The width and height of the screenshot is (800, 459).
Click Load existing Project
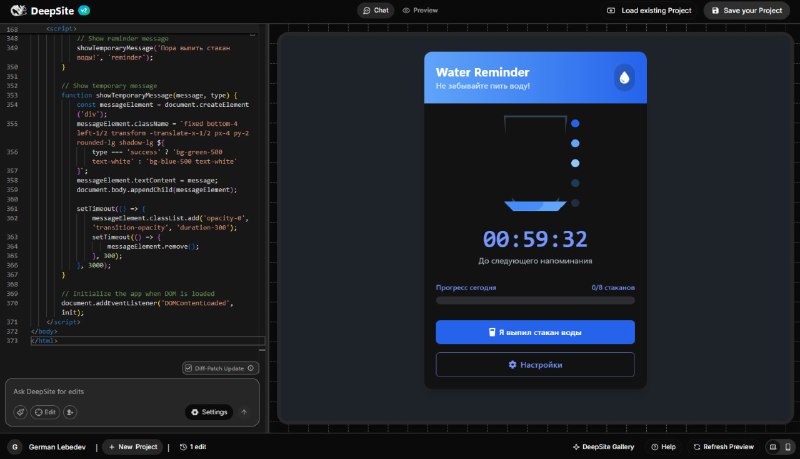click(649, 10)
